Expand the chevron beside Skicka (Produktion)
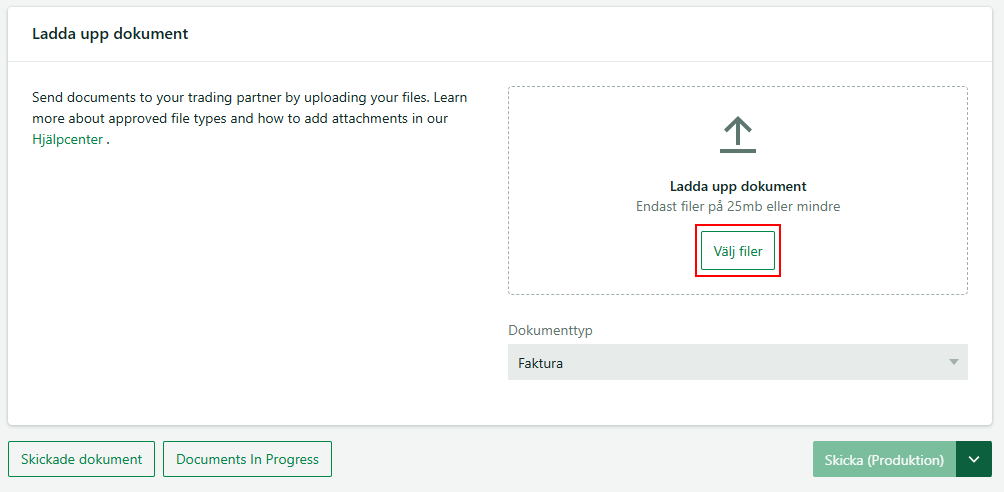Screen dimensions: 1004x492 pos(974,459)
